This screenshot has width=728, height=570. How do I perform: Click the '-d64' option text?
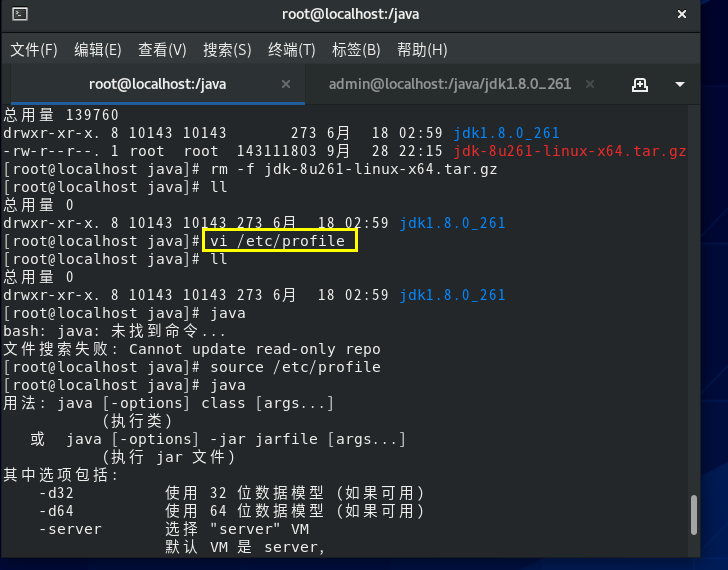pyautogui.click(x=56, y=511)
